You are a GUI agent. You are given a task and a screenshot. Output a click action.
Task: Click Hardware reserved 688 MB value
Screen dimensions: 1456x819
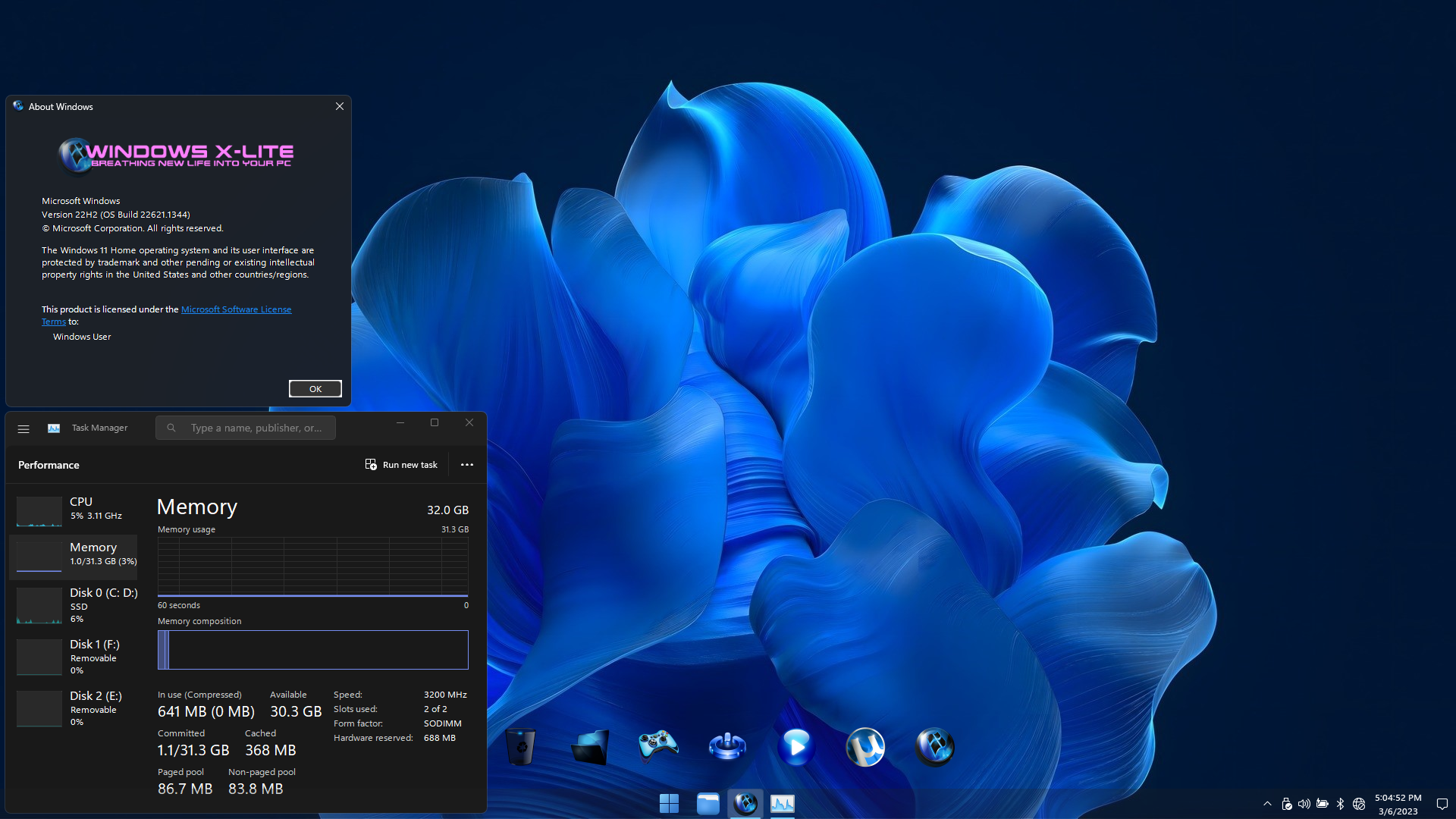pyautogui.click(x=440, y=738)
